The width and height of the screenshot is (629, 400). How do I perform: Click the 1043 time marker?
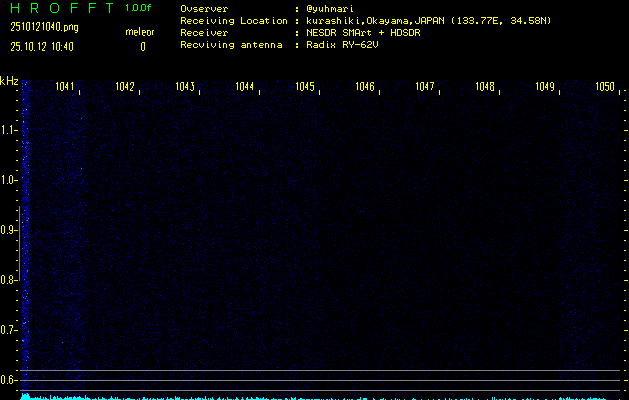(x=185, y=86)
